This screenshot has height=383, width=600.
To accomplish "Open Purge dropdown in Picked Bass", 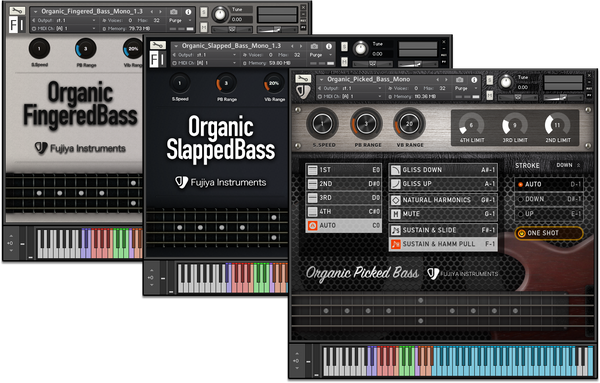I will [x=466, y=88].
